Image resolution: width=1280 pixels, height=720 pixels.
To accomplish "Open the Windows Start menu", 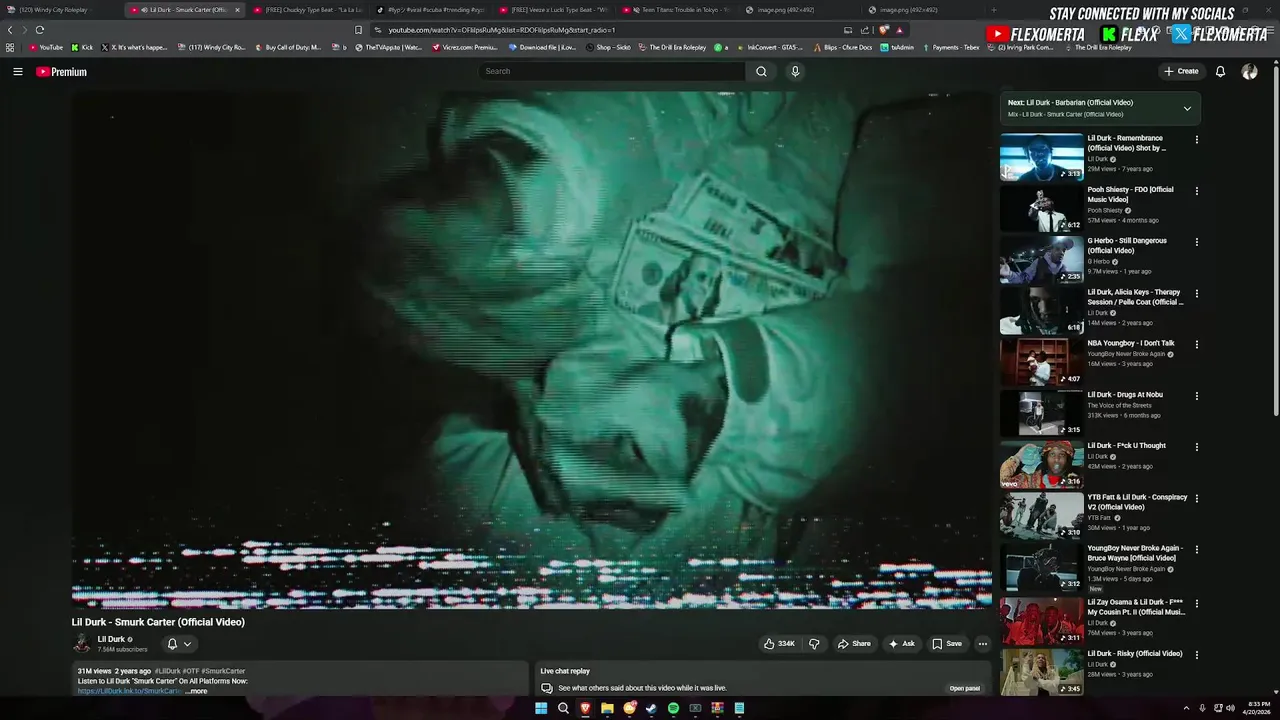I will (x=541, y=708).
